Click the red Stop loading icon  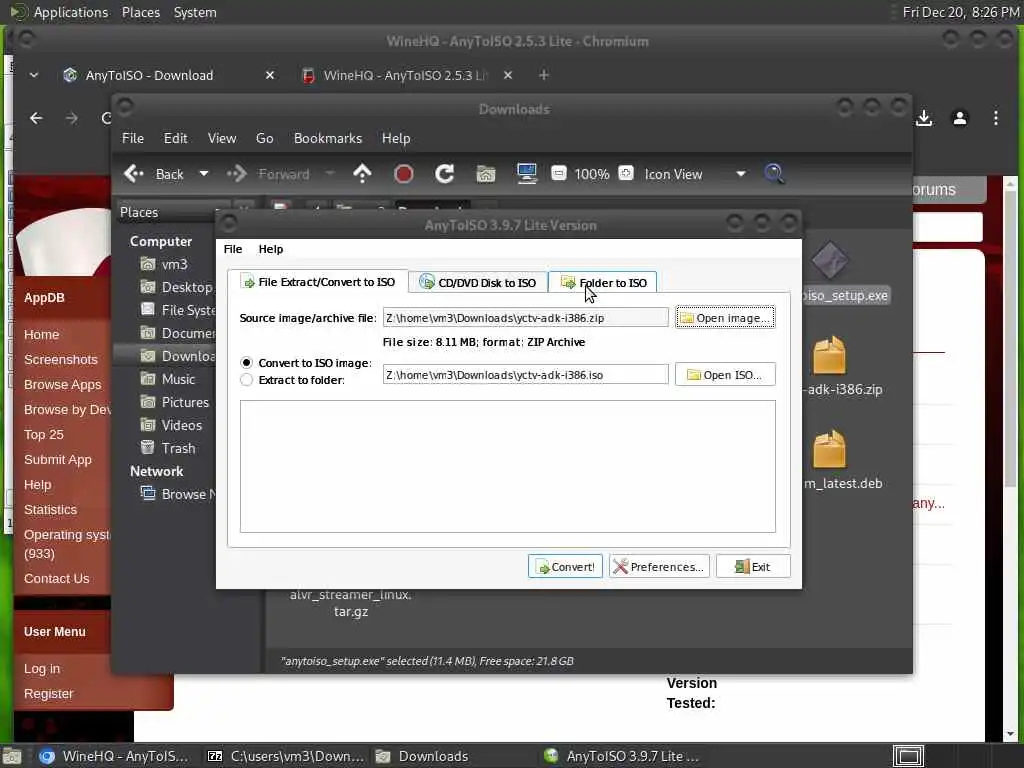[x=404, y=174]
